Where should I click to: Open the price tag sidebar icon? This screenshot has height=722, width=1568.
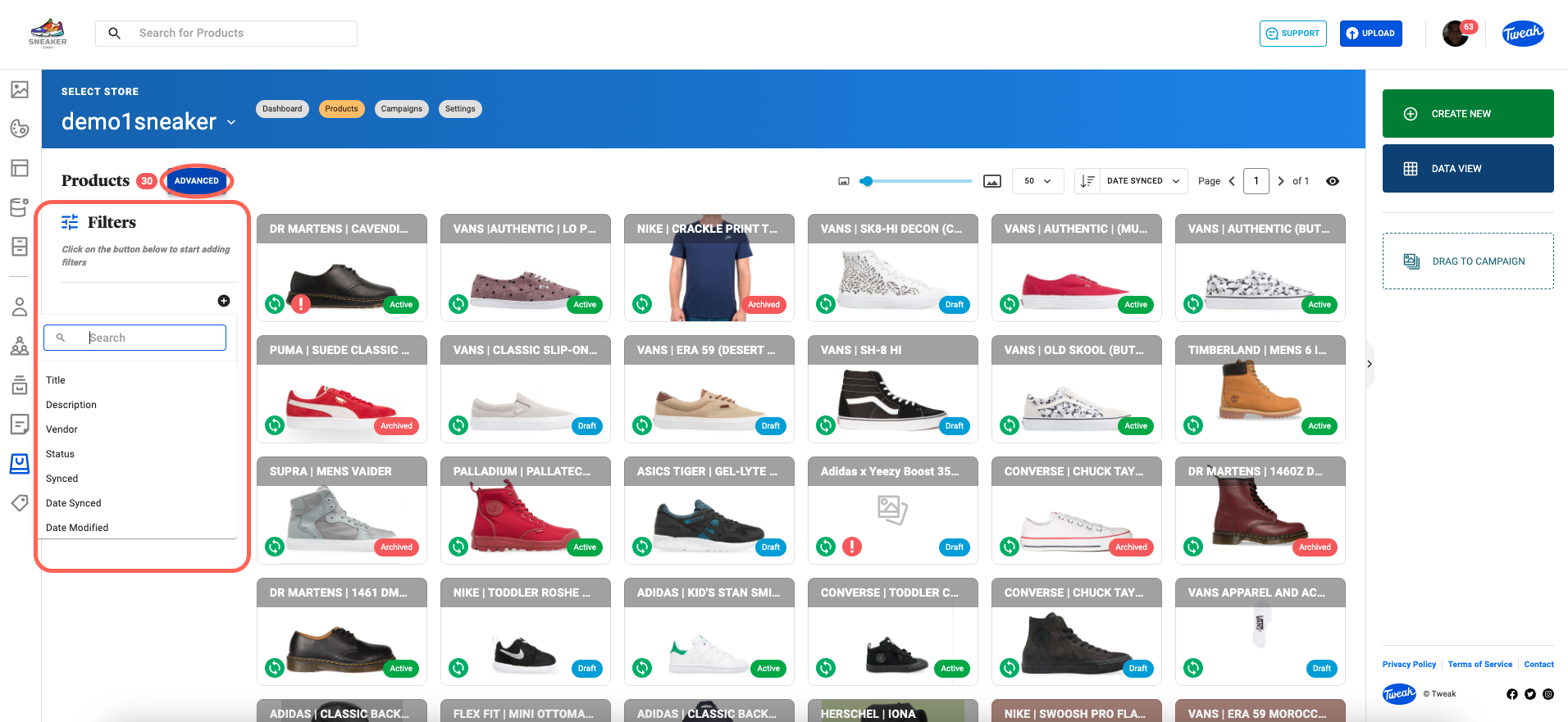[x=20, y=502]
